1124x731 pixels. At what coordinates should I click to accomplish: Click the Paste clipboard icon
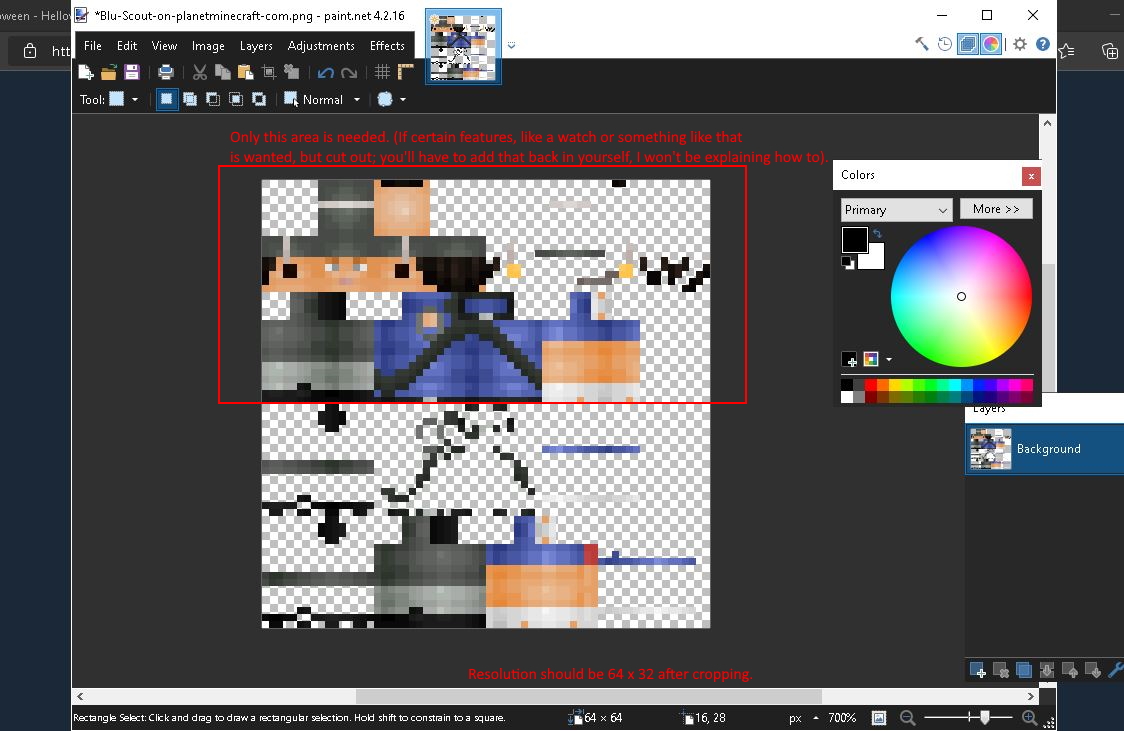tap(246, 72)
